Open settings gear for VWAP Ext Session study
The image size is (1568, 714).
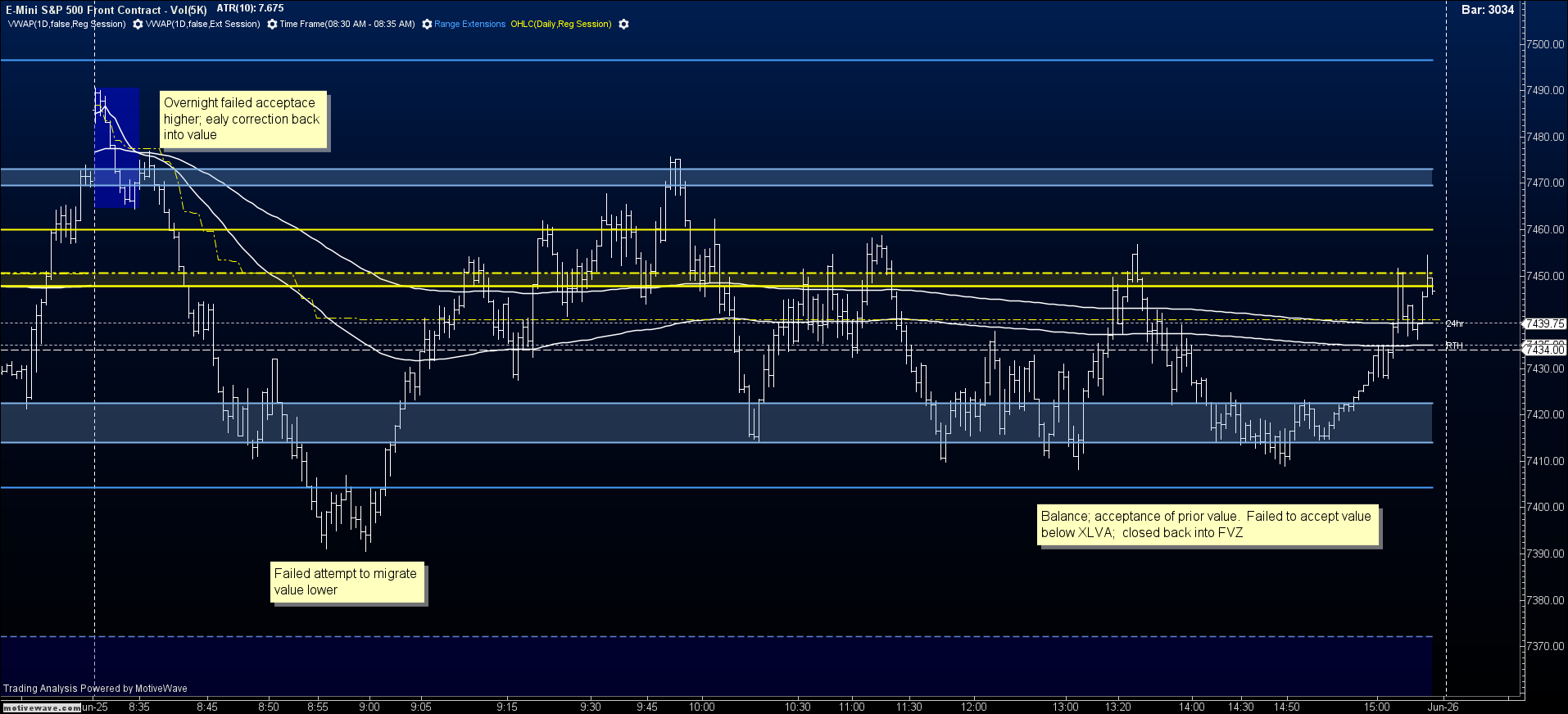tap(272, 25)
